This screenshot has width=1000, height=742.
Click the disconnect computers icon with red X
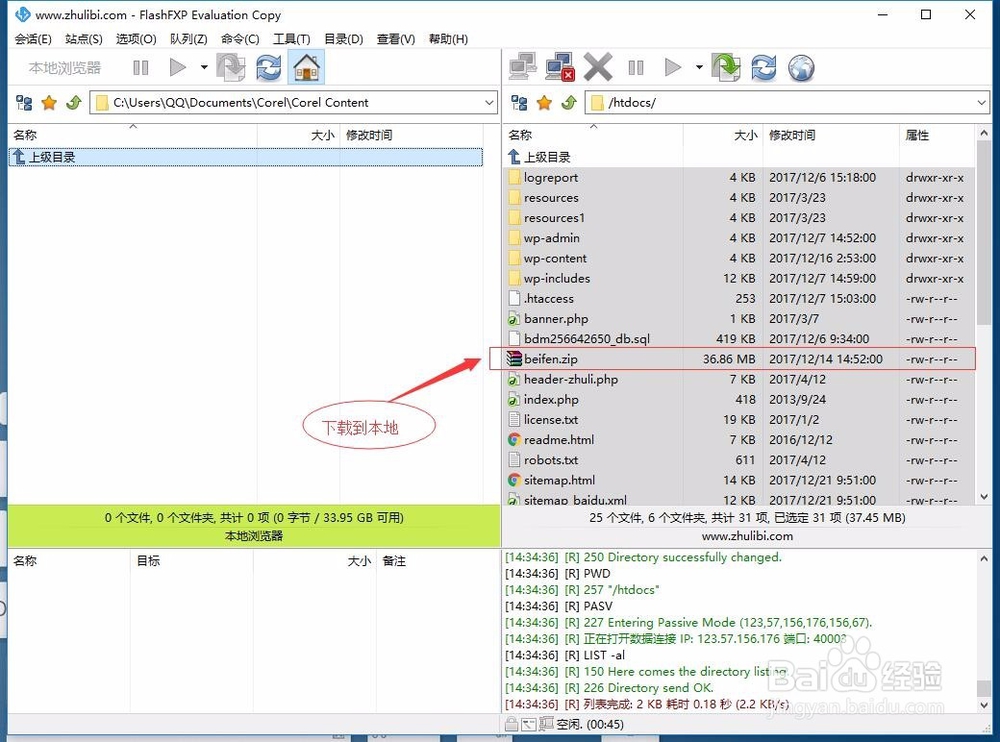(x=560, y=66)
